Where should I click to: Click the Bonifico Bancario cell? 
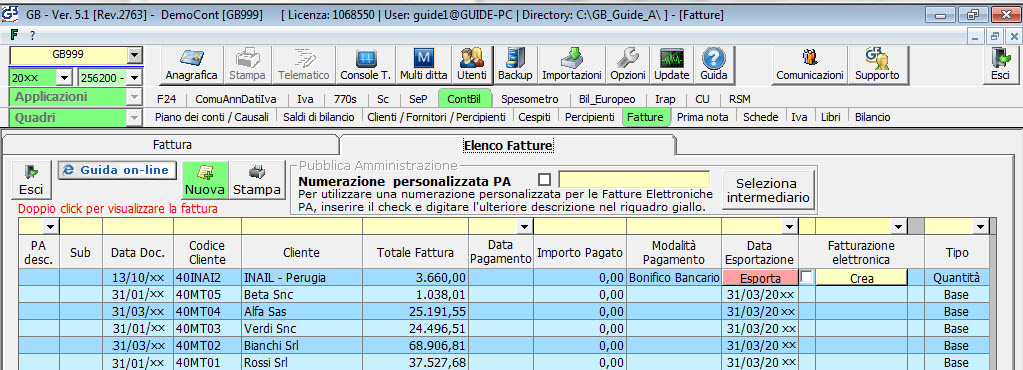(673, 277)
